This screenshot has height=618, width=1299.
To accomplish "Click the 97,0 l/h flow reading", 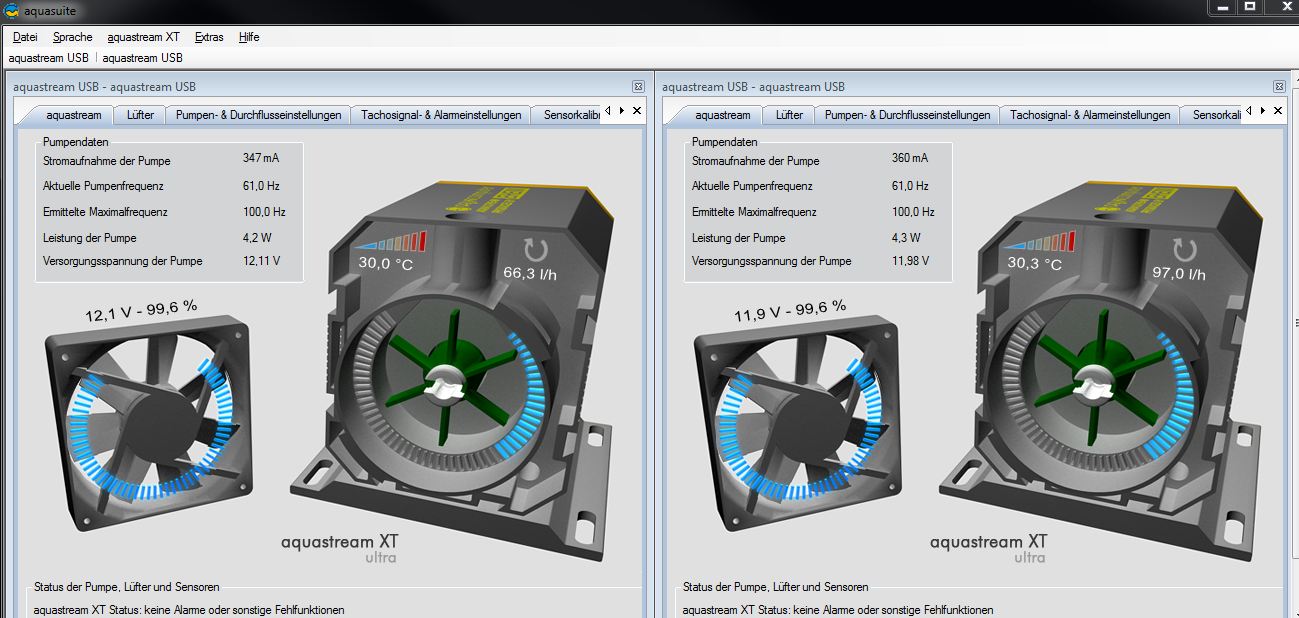I will point(1179,273).
